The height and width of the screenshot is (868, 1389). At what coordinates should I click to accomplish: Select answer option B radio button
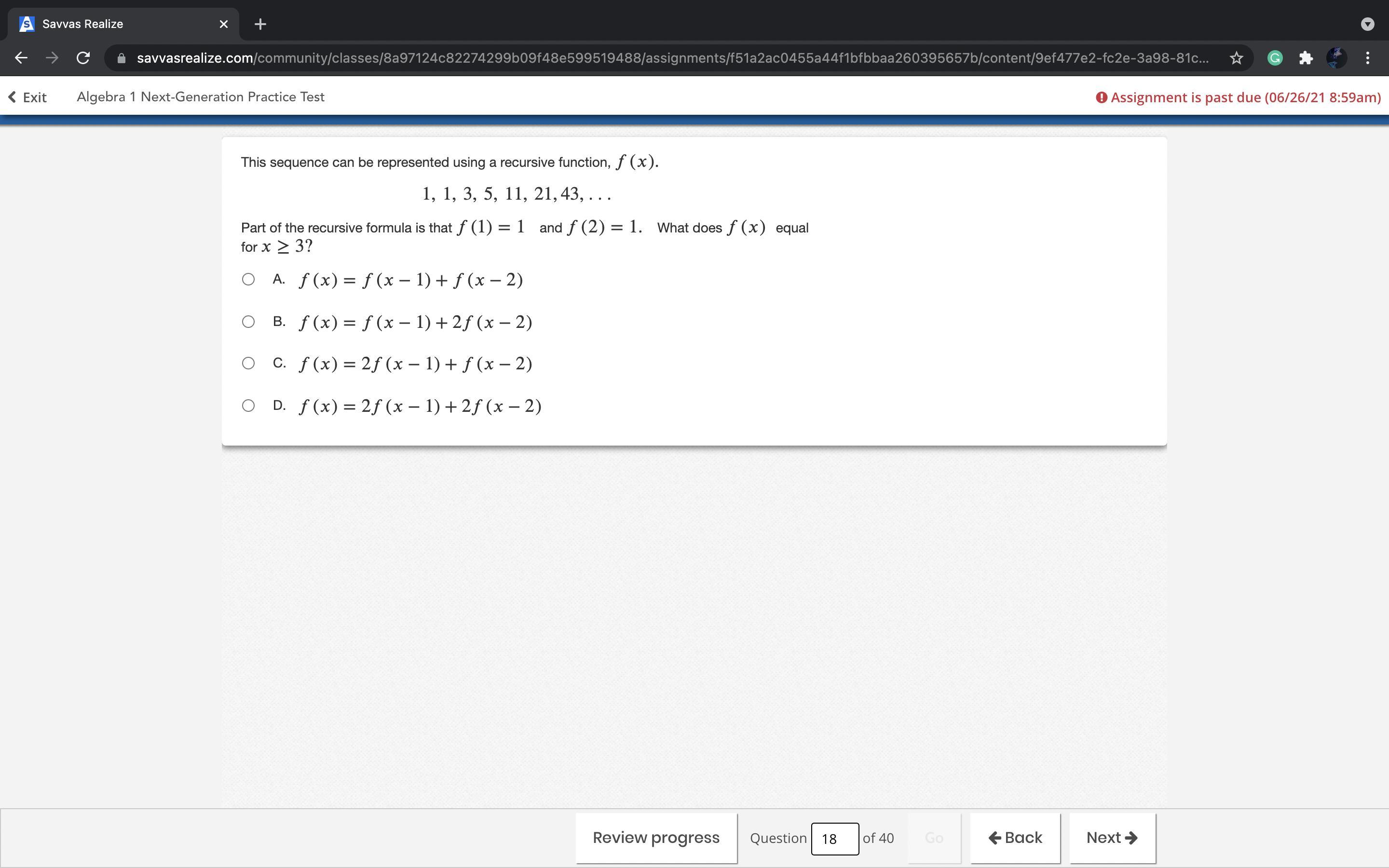click(248, 322)
